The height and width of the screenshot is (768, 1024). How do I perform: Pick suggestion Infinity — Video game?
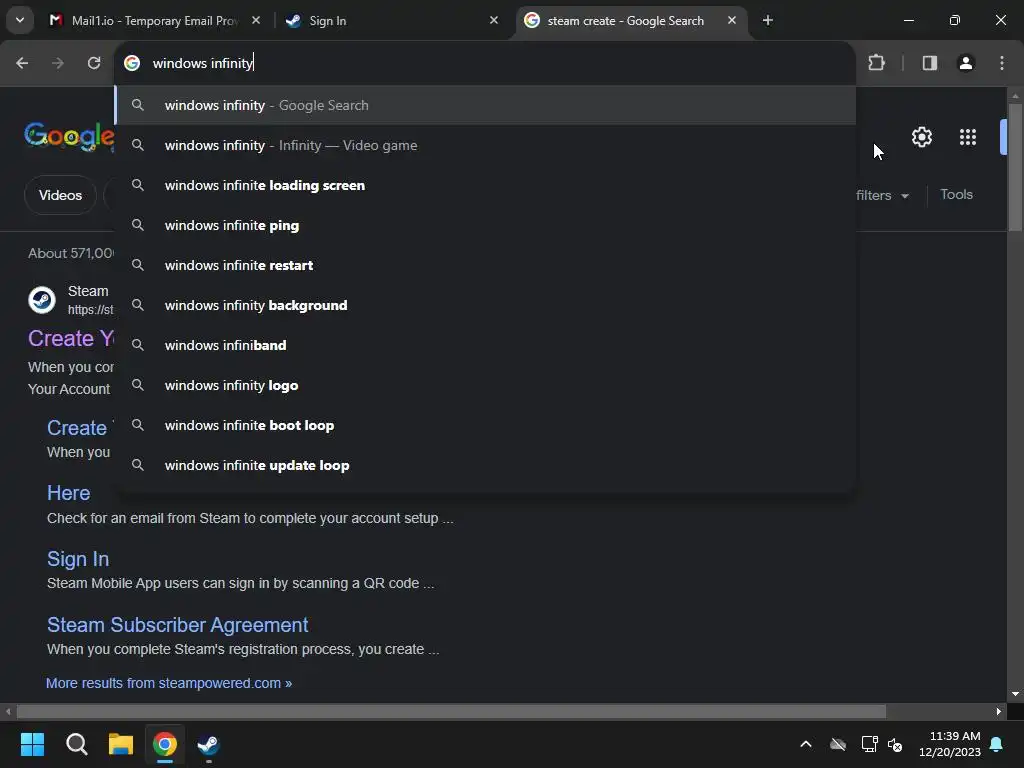click(x=485, y=145)
